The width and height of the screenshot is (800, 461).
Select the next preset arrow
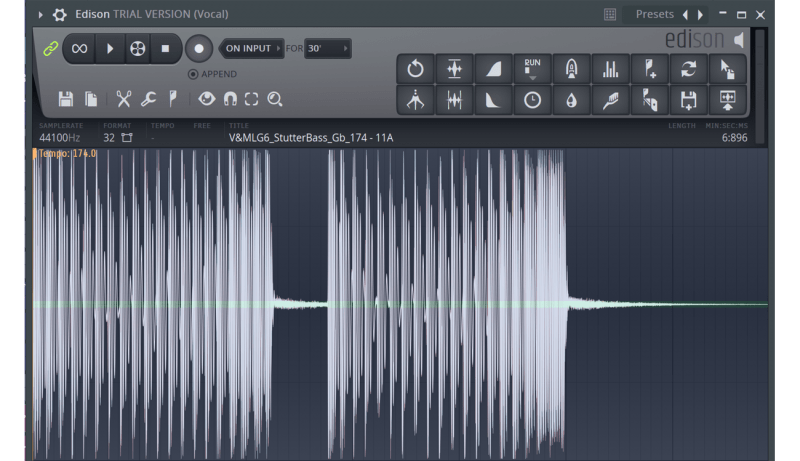click(701, 15)
